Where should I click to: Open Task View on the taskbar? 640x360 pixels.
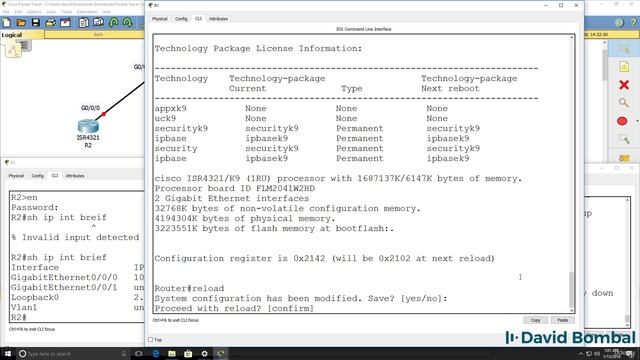pos(138,353)
